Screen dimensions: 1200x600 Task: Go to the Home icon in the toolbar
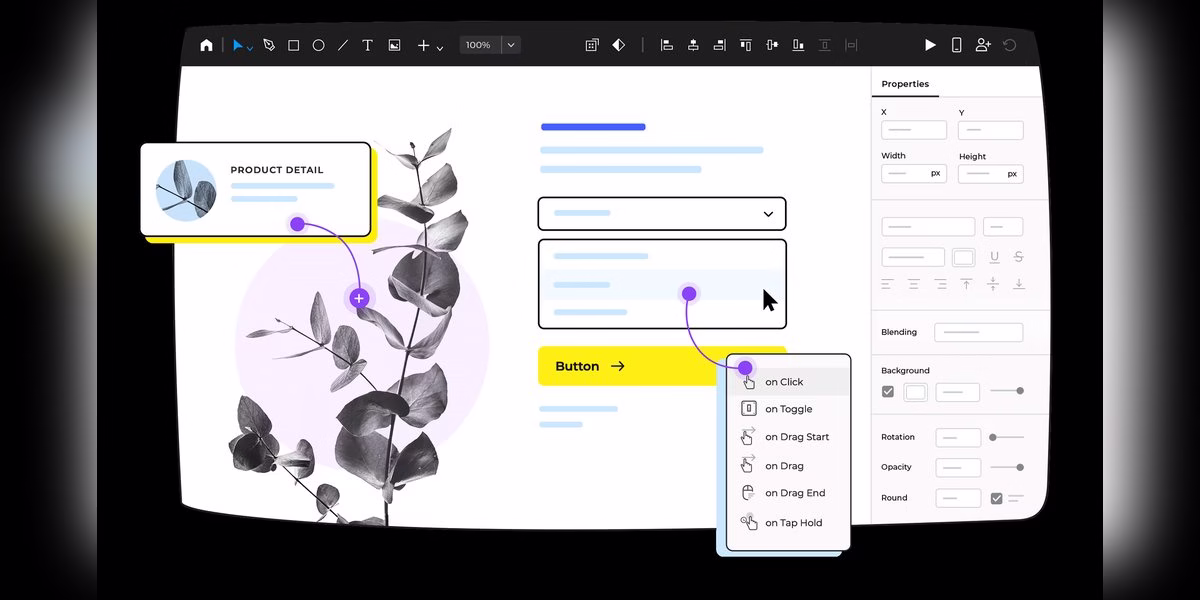206,45
